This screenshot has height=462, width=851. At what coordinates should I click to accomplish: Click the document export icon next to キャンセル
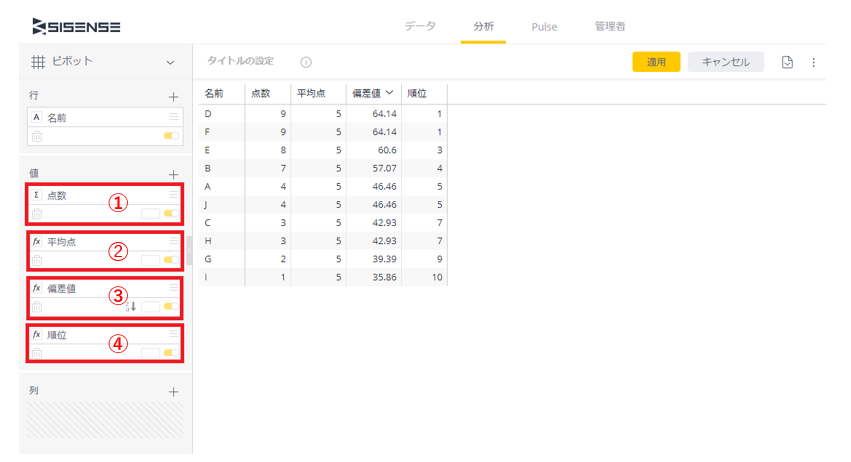click(787, 62)
